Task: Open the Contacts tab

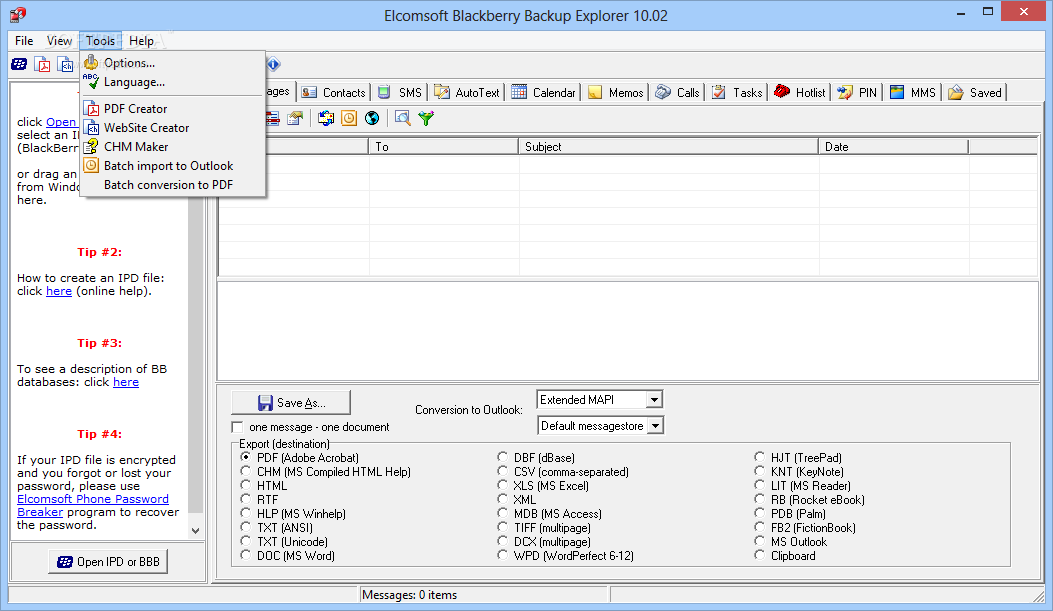Action: pos(334,93)
